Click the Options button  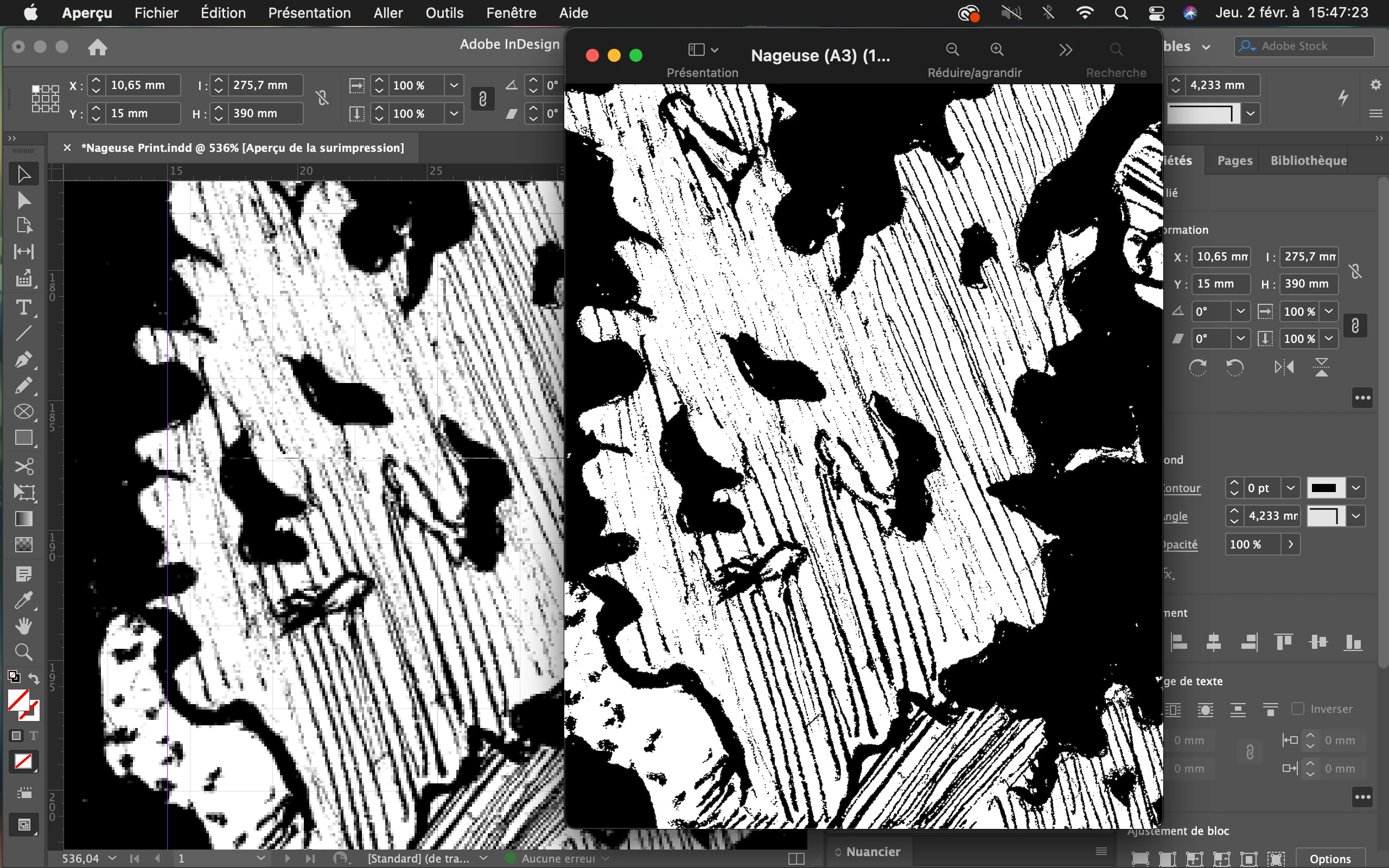(x=1329, y=858)
